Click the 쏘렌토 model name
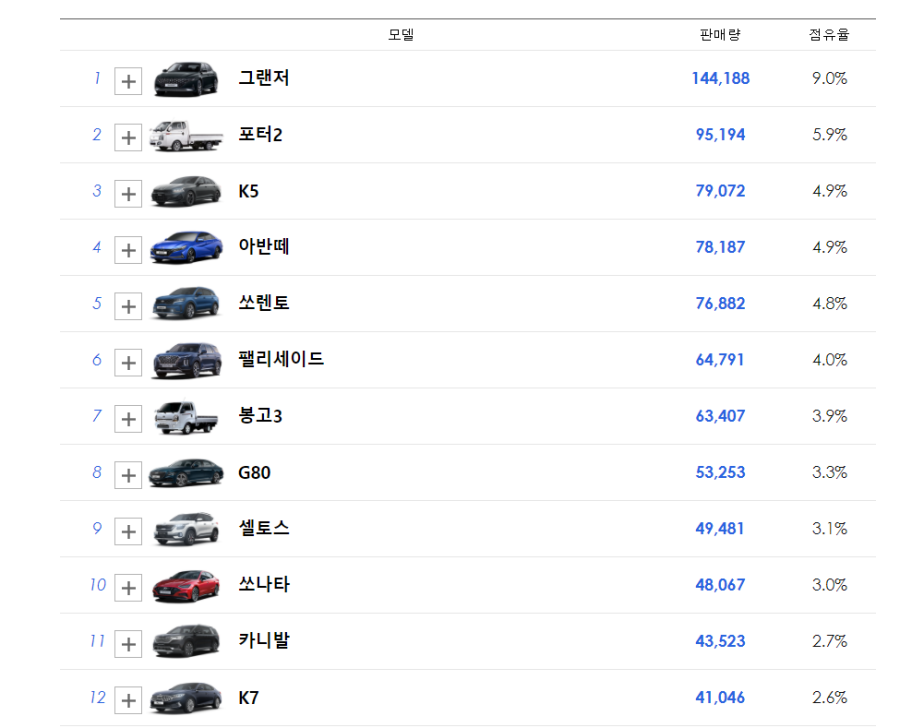The height and width of the screenshot is (728, 900). point(263,303)
